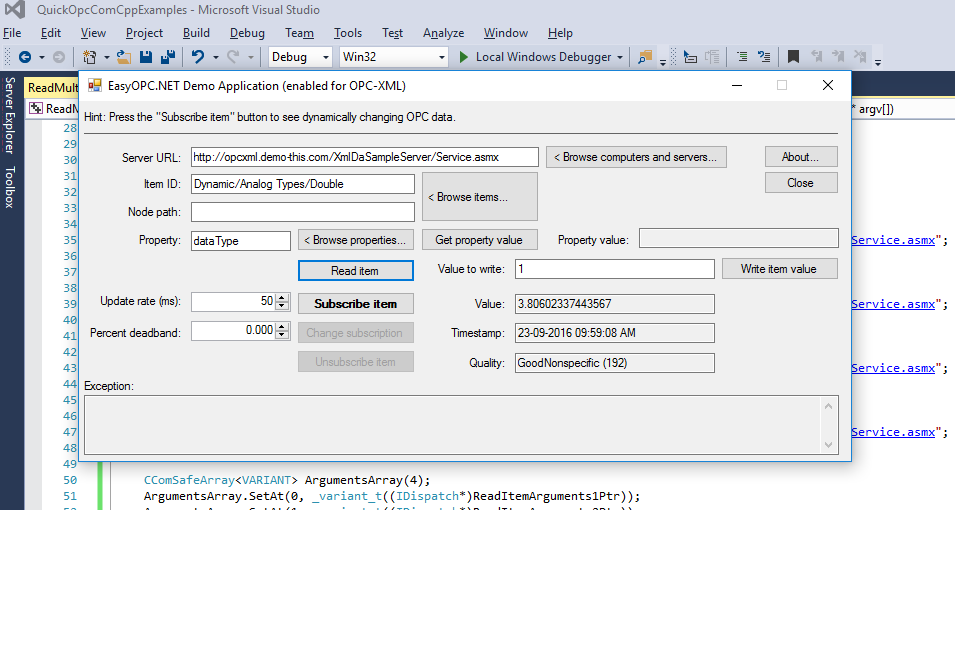Click the Comment selected lines icon
The width and height of the screenshot is (955, 664).
pos(742,57)
